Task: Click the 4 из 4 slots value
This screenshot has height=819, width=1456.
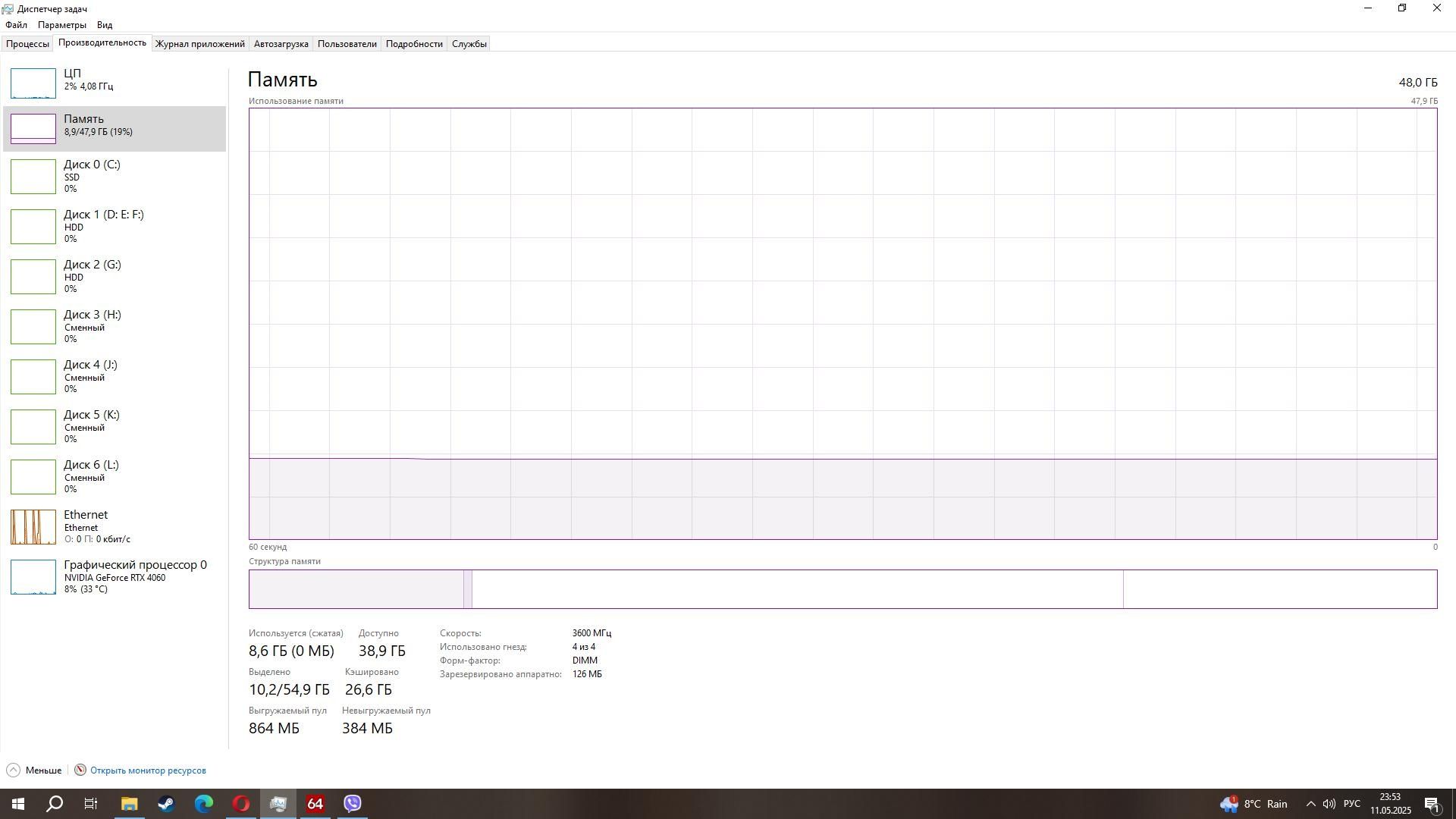Action: (584, 647)
